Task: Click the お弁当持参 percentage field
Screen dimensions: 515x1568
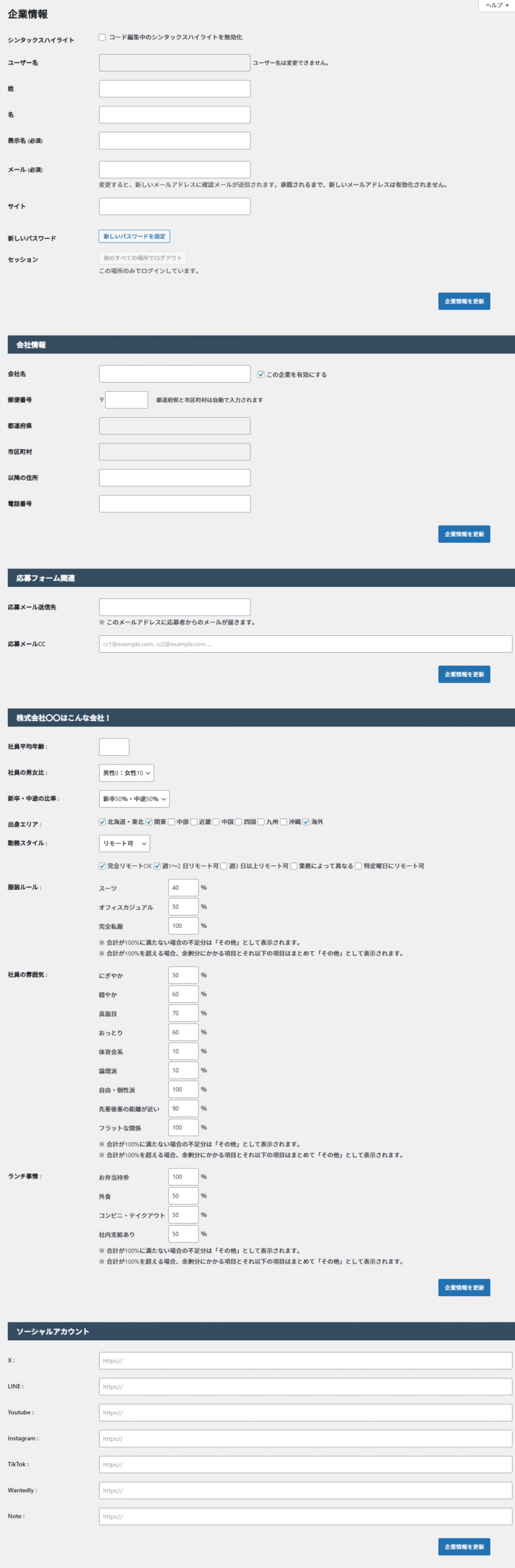Action: tap(183, 1177)
